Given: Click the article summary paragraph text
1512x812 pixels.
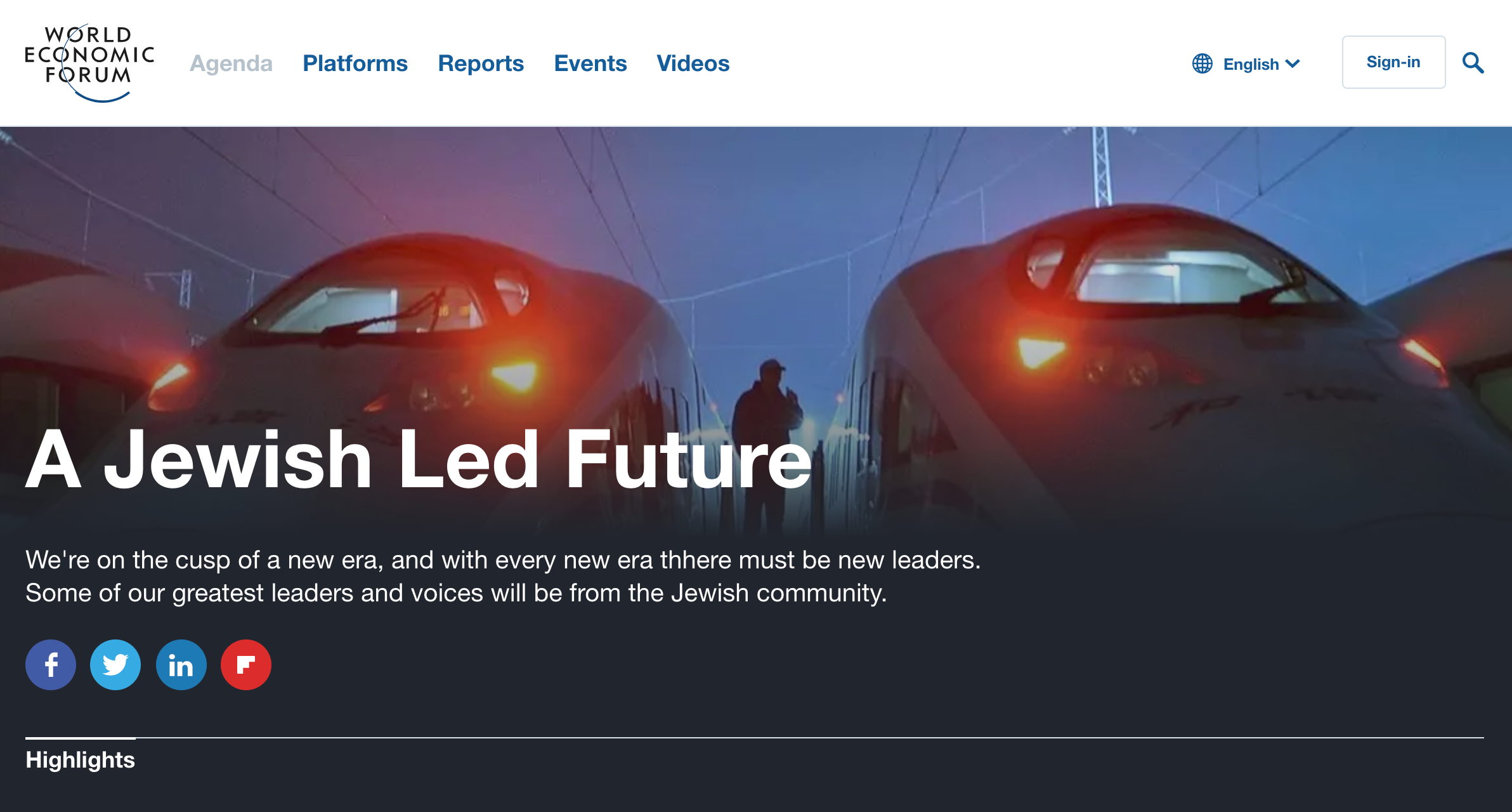Looking at the screenshot, I should click(503, 576).
